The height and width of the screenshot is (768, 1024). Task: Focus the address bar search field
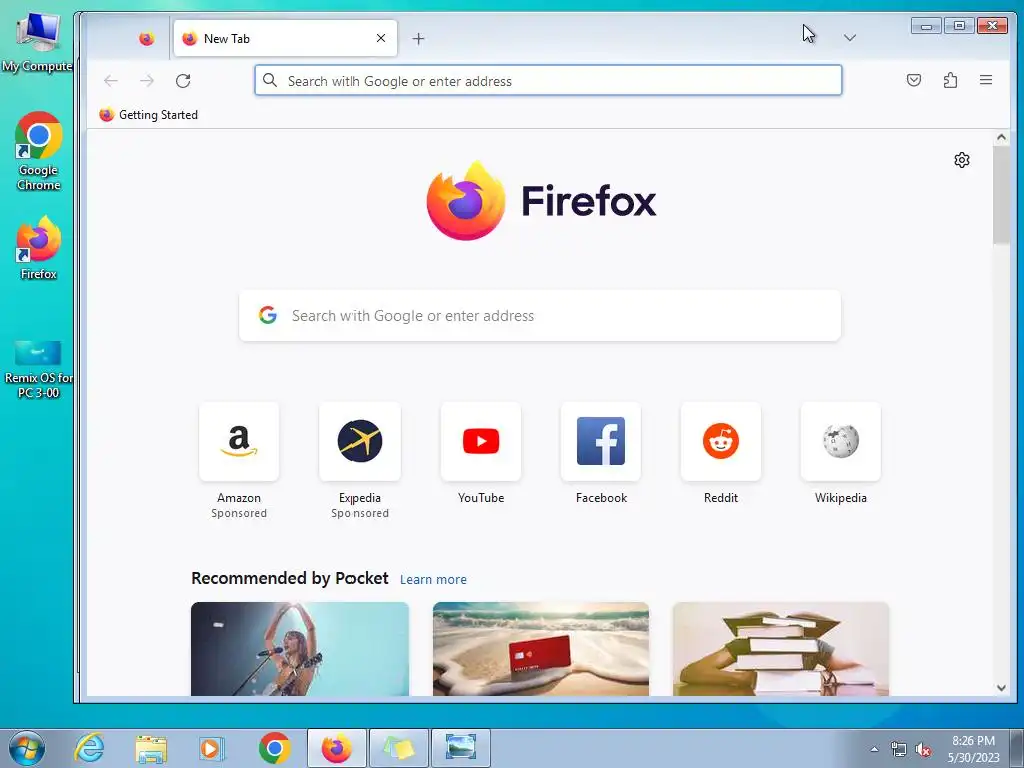point(548,80)
